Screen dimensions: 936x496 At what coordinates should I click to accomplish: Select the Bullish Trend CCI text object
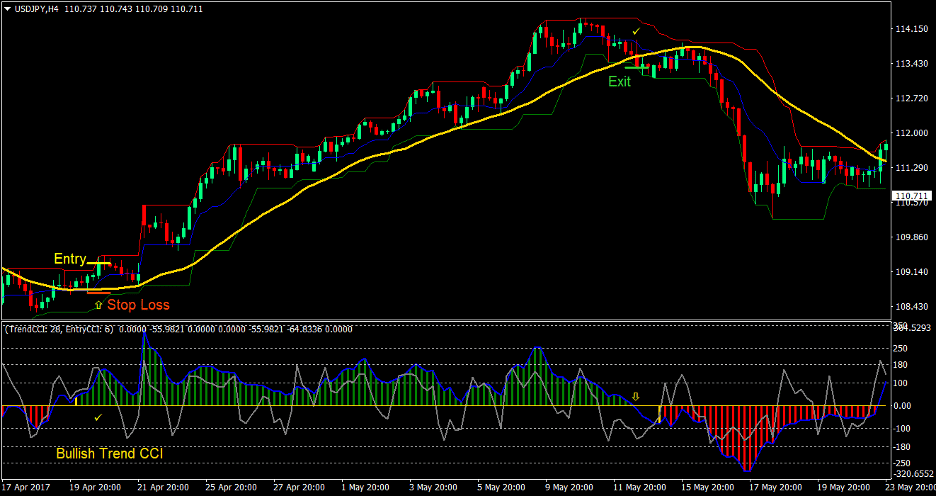click(110, 454)
